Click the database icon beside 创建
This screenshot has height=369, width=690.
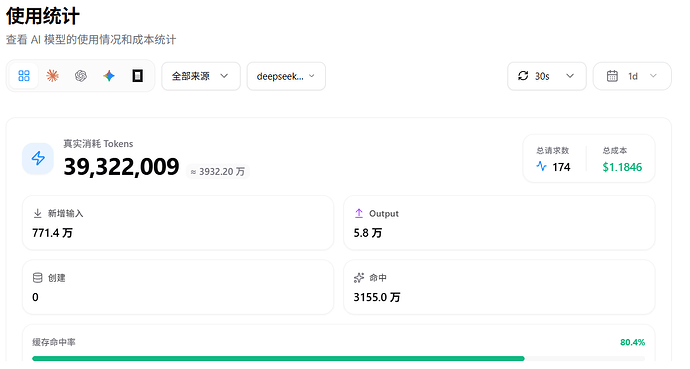click(x=37, y=278)
